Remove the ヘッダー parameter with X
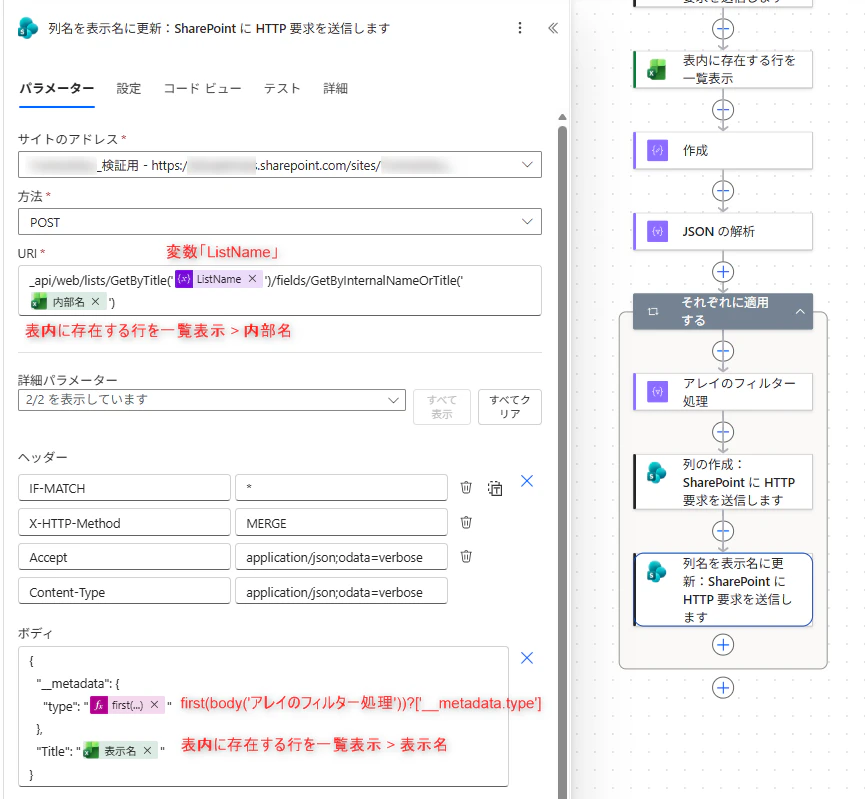The height and width of the screenshot is (799, 865). [x=527, y=481]
